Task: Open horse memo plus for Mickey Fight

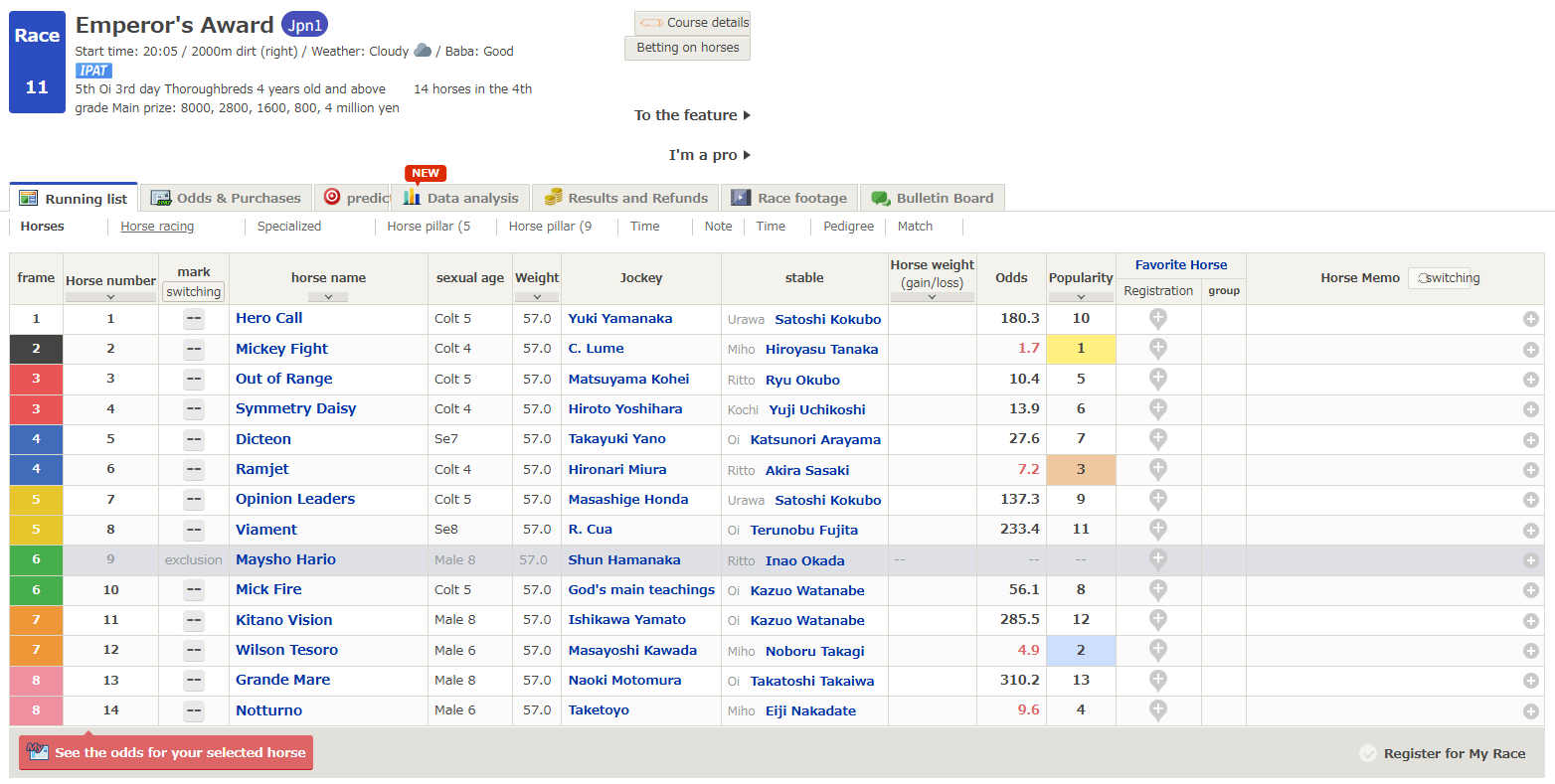Action: [x=1531, y=349]
